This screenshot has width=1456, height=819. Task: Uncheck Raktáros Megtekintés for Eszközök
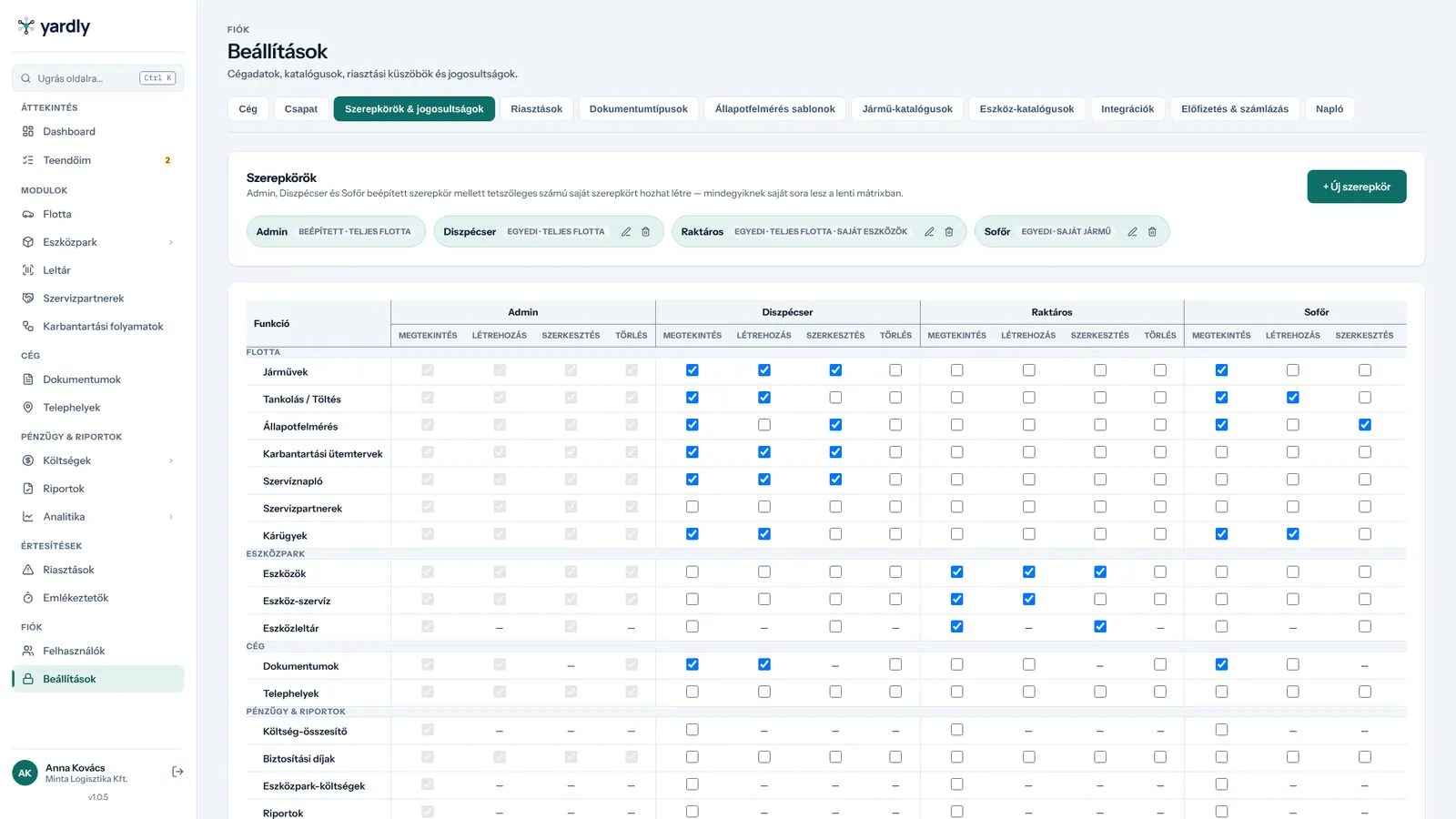click(957, 572)
